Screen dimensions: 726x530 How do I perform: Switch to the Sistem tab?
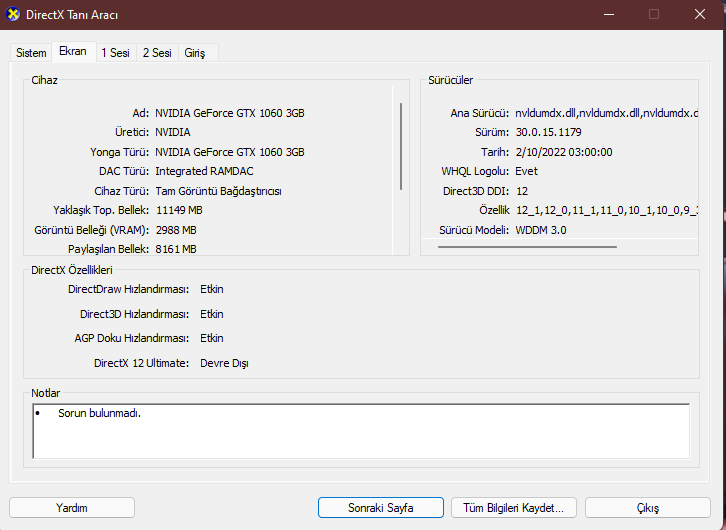(x=31, y=53)
